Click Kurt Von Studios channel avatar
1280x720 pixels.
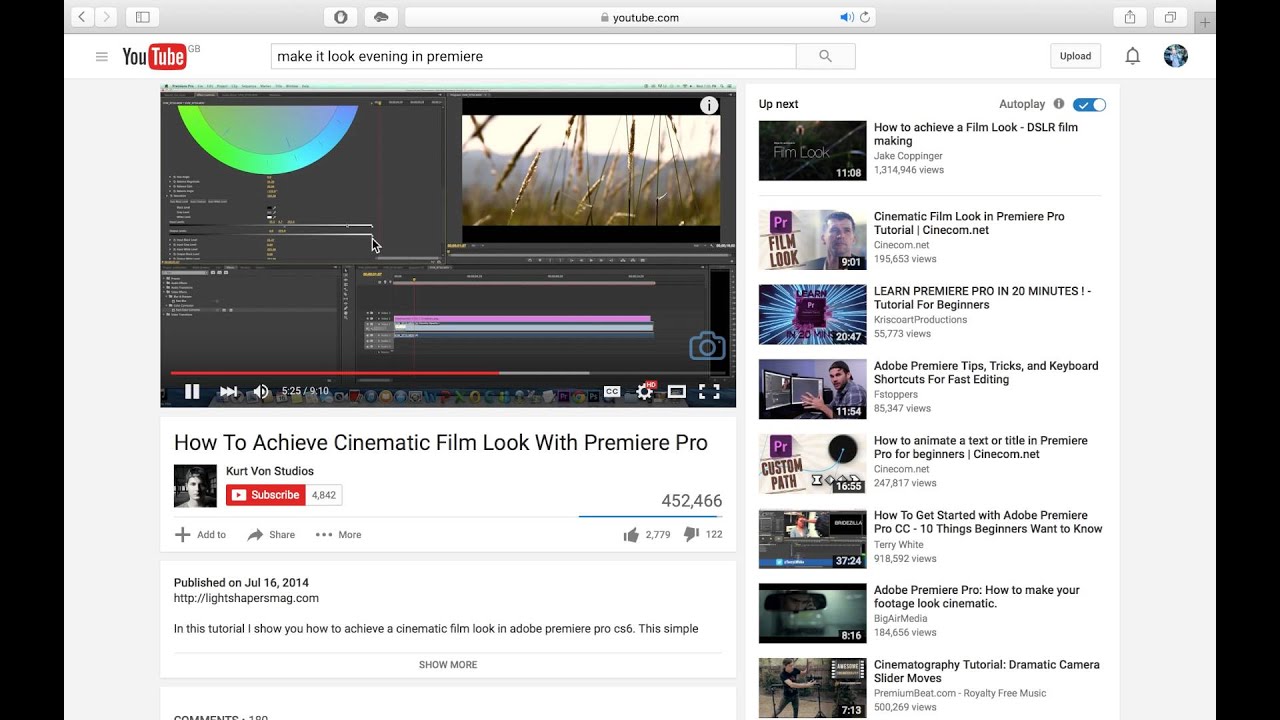(x=195, y=486)
